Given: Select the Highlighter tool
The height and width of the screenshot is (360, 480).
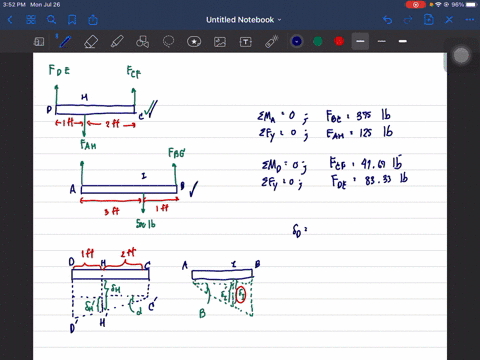Looking at the screenshot, I should click(117, 42).
